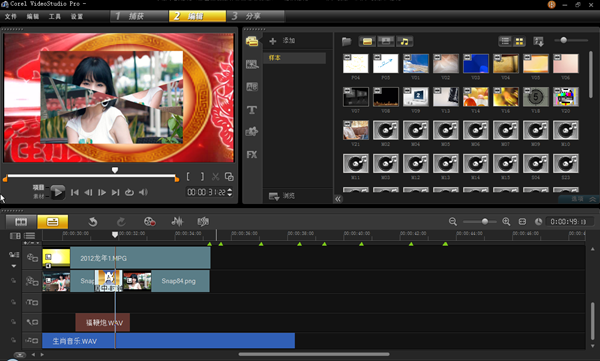Click the Play button in preview
The height and width of the screenshot is (361, 600).
pyautogui.click(x=57, y=192)
